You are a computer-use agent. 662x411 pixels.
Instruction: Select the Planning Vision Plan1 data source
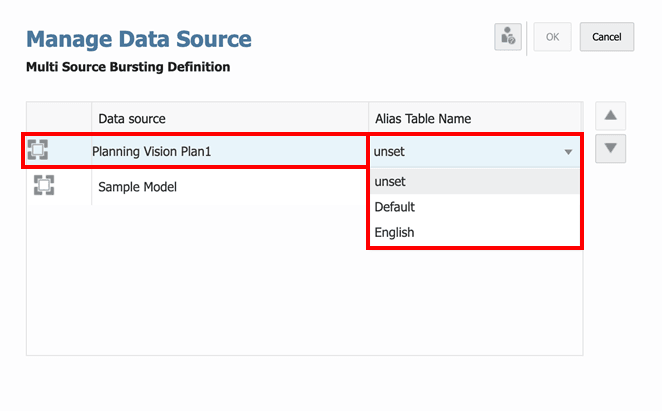150,152
